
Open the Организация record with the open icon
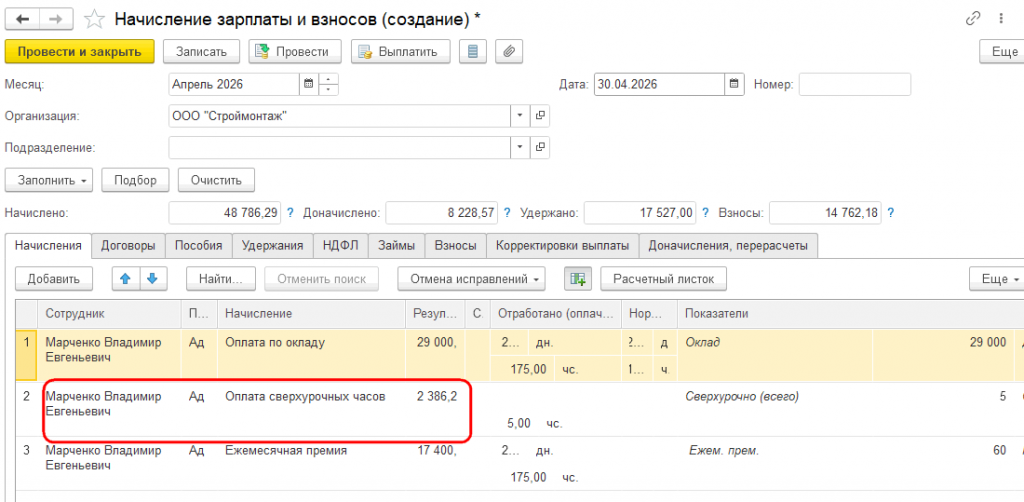pos(539,116)
